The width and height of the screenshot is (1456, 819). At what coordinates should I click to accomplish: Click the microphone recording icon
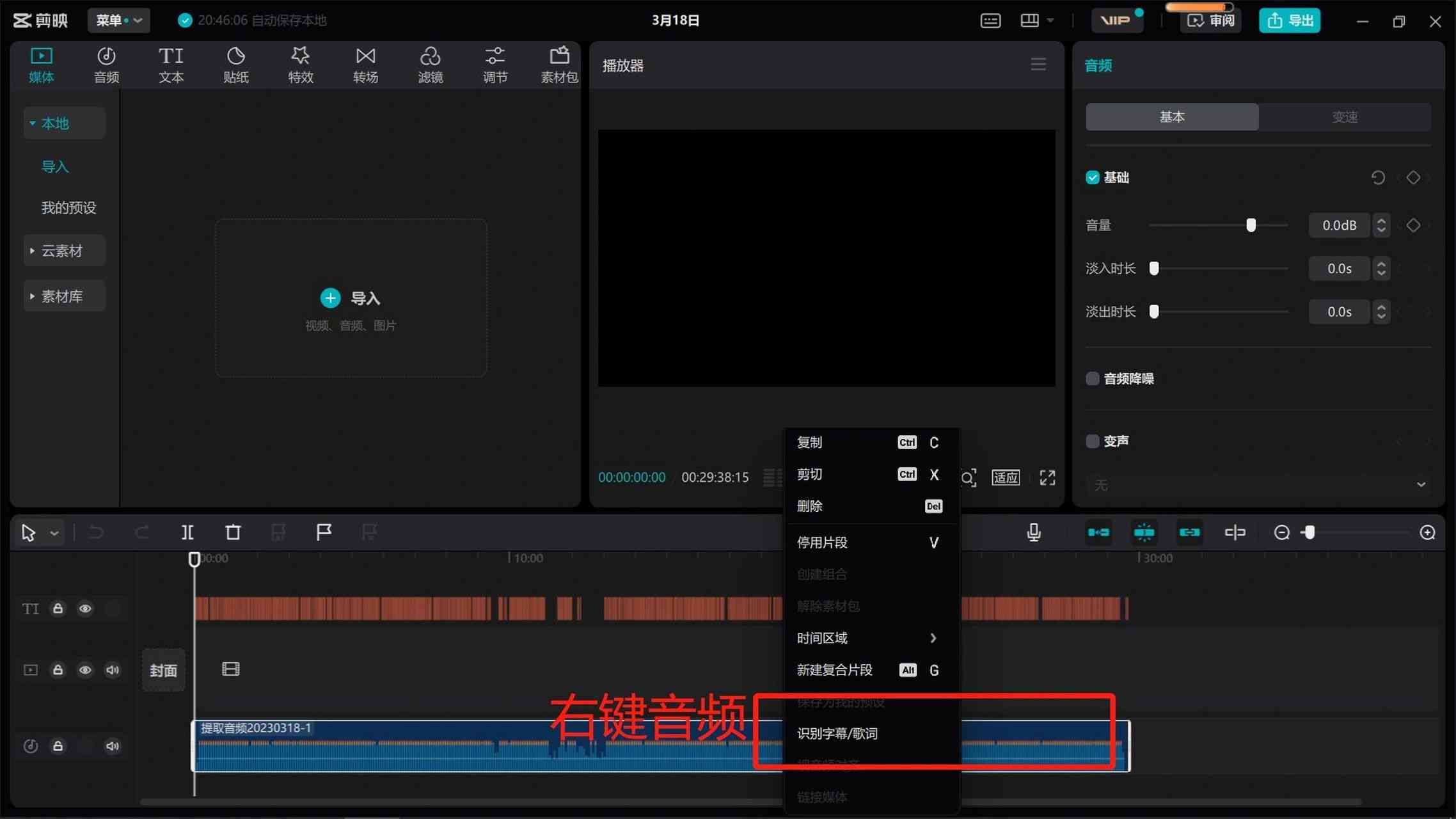pos(1034,531)
